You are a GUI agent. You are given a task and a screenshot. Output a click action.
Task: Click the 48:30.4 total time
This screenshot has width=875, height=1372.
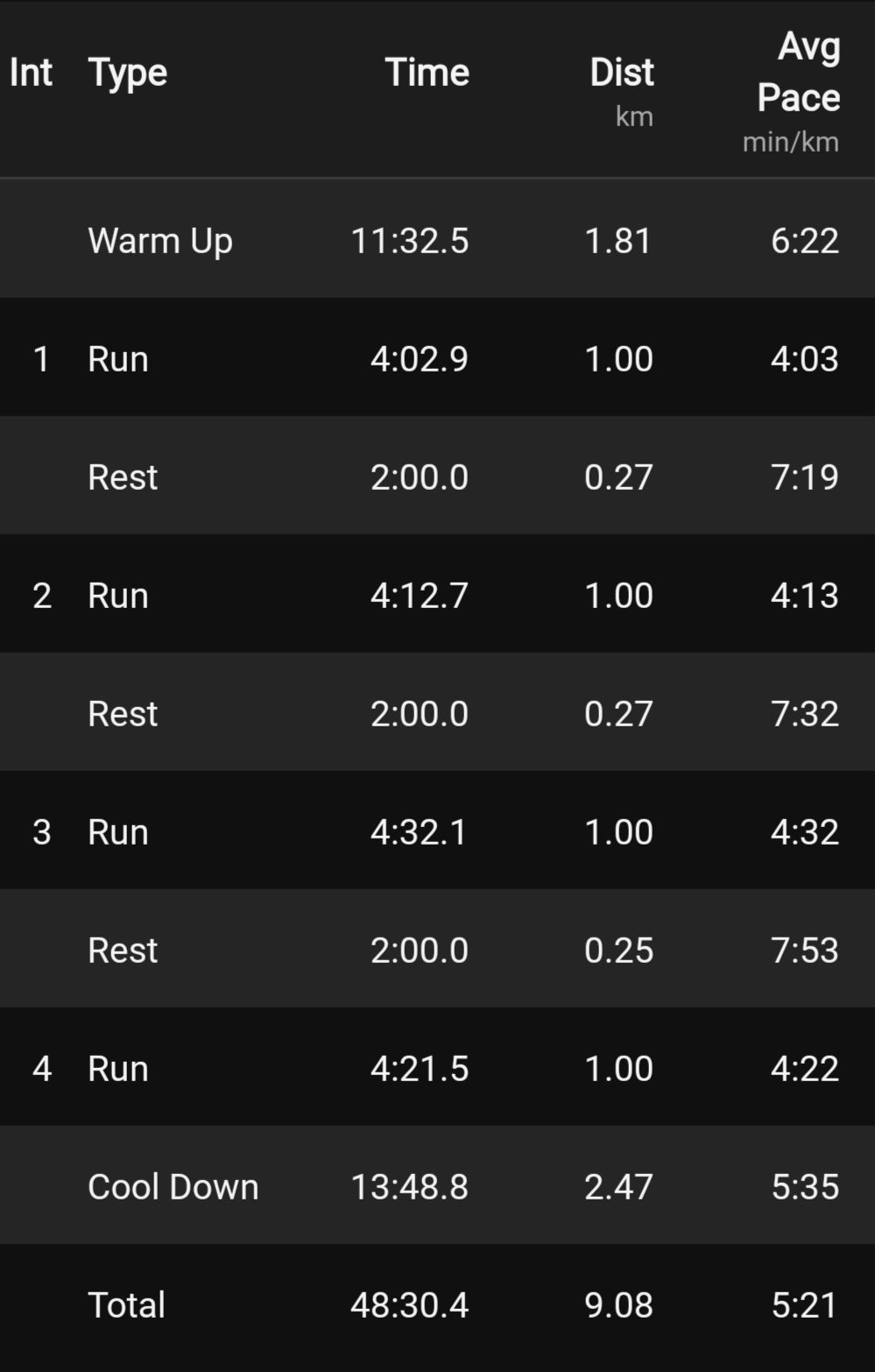point(409,1305)
